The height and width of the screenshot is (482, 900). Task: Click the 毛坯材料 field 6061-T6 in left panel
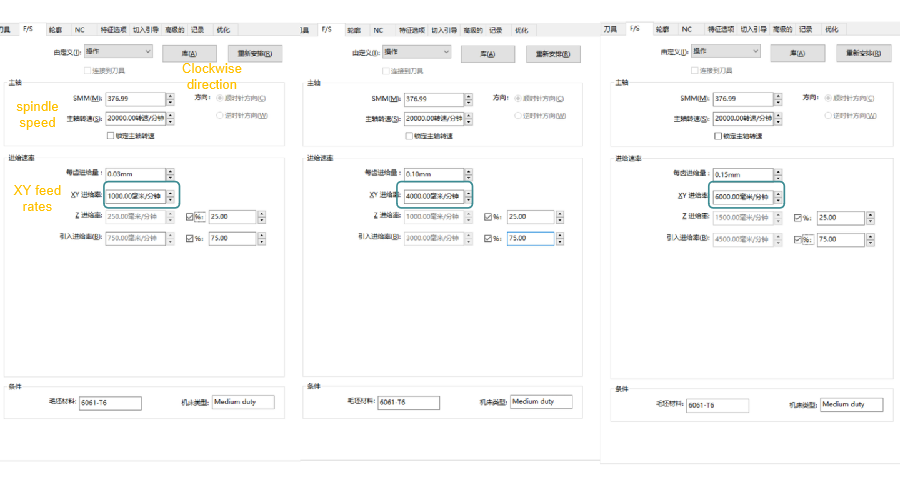tap(110, 403)
